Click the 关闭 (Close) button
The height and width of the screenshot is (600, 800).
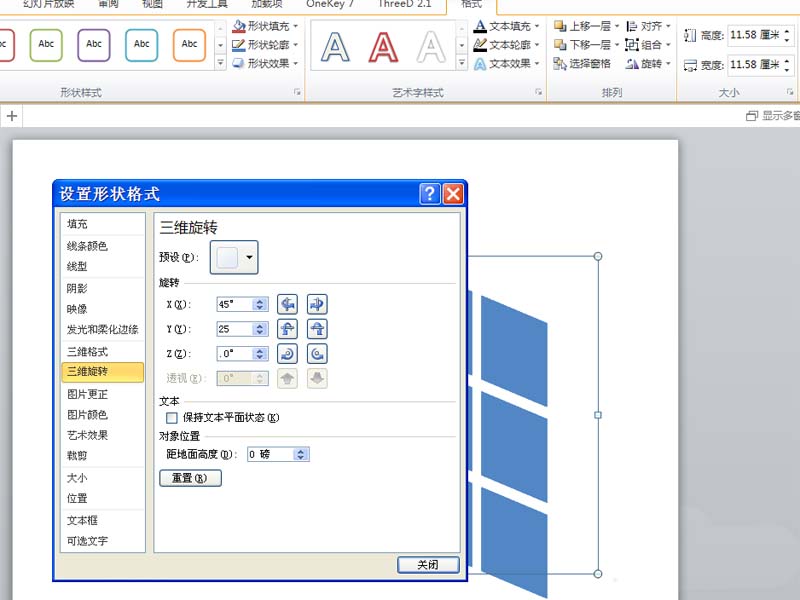tap(427, 564)
